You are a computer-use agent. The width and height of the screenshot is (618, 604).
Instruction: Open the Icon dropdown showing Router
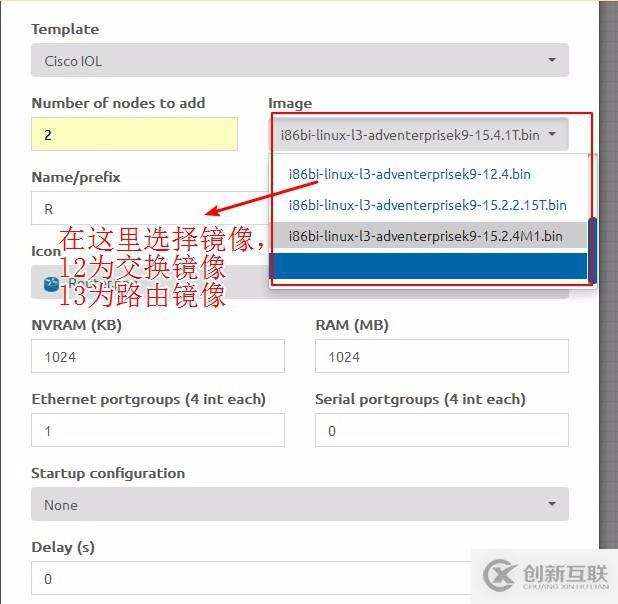tap(300, 282)
